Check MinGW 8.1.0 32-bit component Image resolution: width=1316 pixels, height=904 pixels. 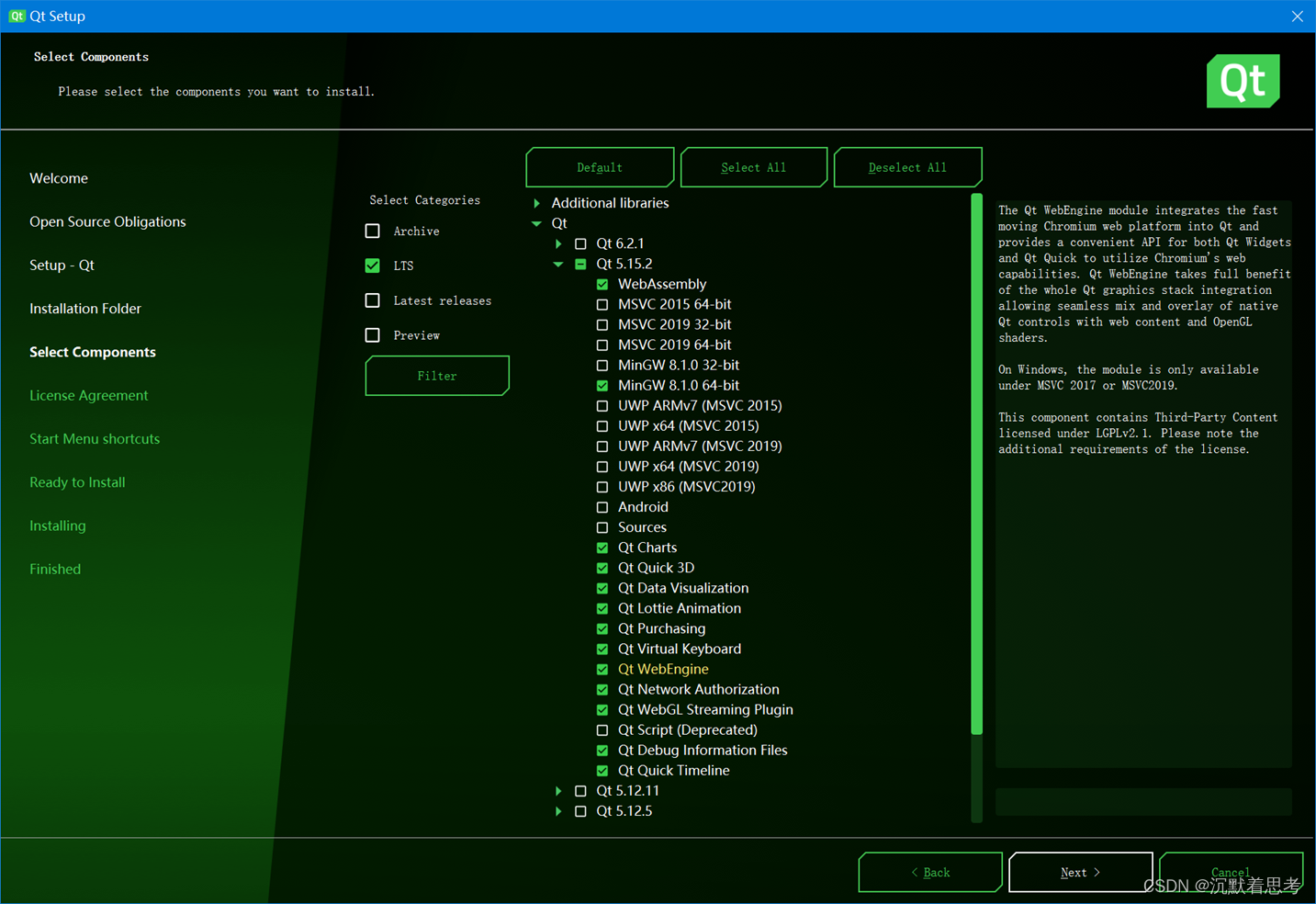602,365
